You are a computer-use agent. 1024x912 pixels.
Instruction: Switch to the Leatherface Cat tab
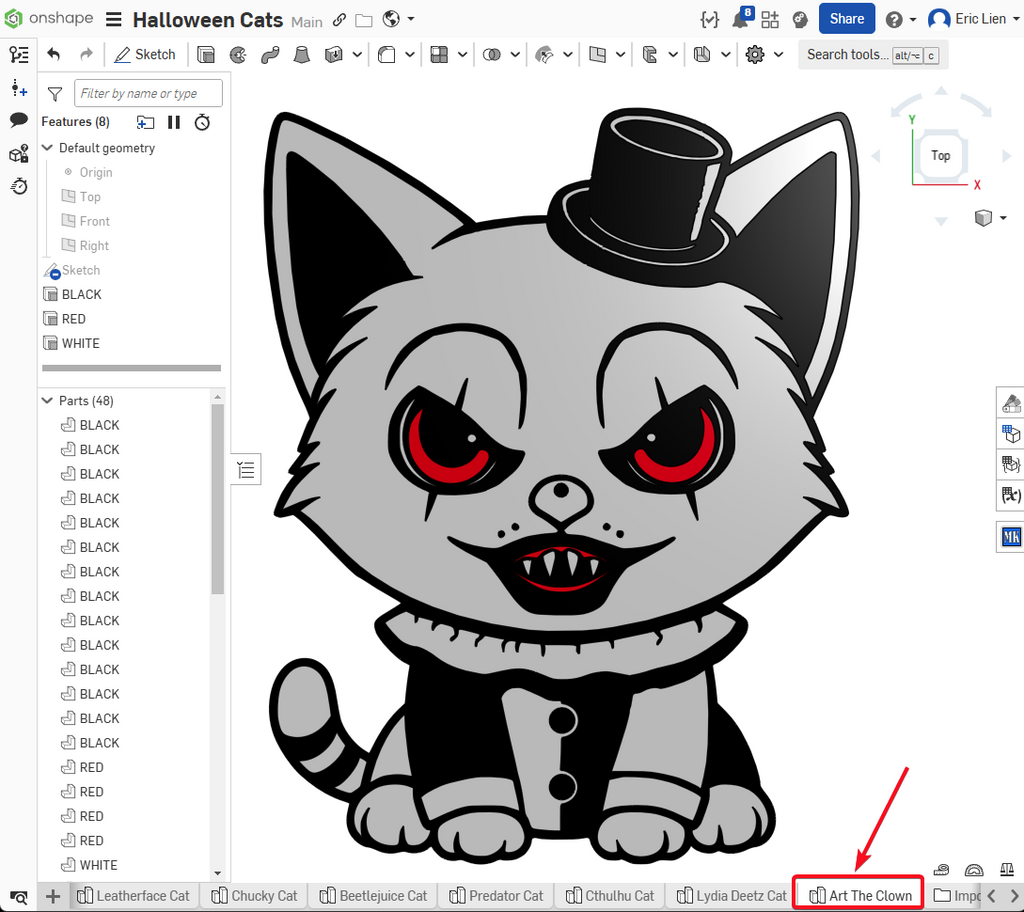tap(133, 896)
